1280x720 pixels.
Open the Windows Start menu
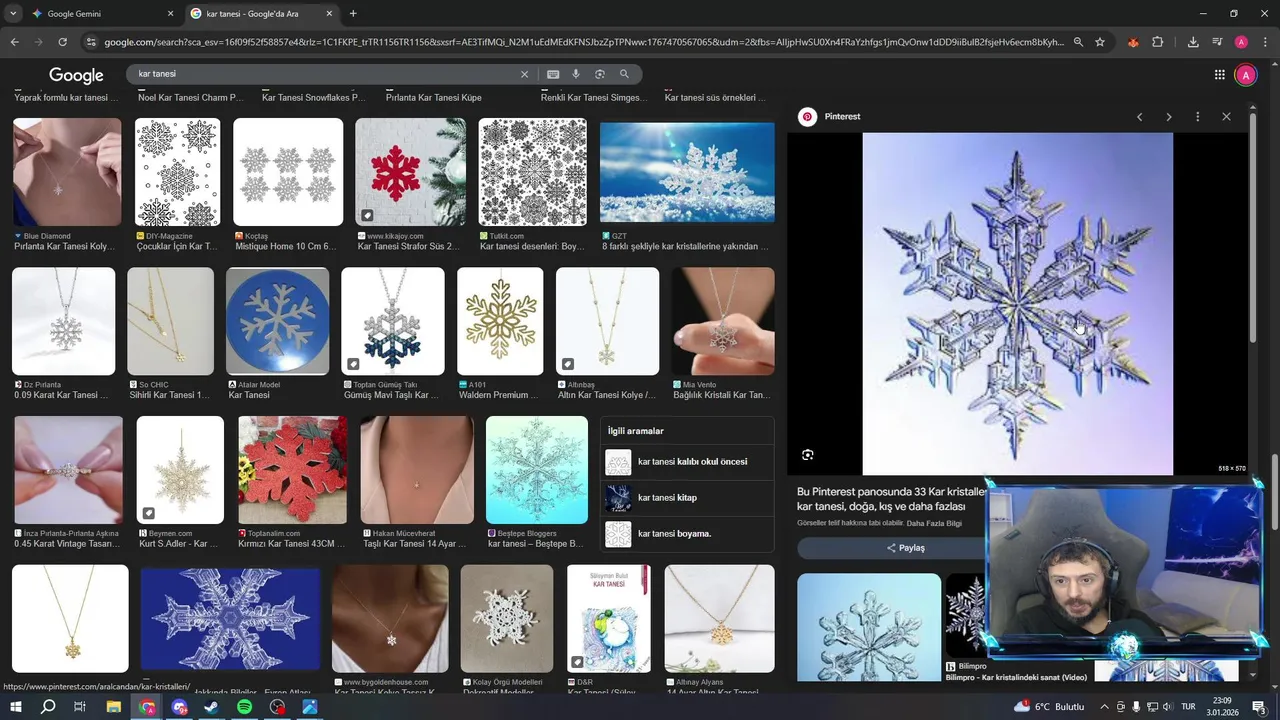point(16,707)
